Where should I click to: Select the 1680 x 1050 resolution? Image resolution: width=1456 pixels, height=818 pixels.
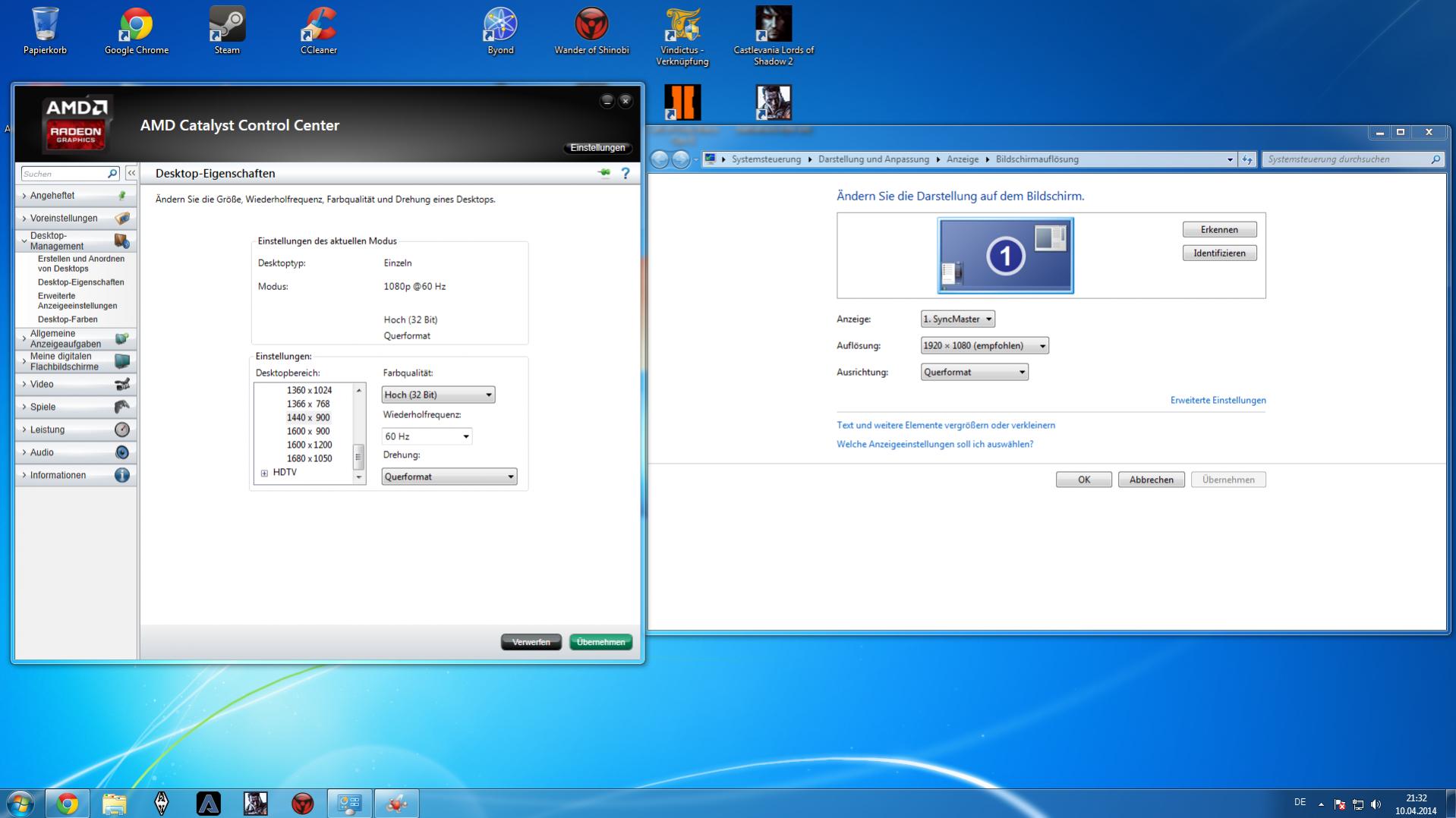coord(310,459)
